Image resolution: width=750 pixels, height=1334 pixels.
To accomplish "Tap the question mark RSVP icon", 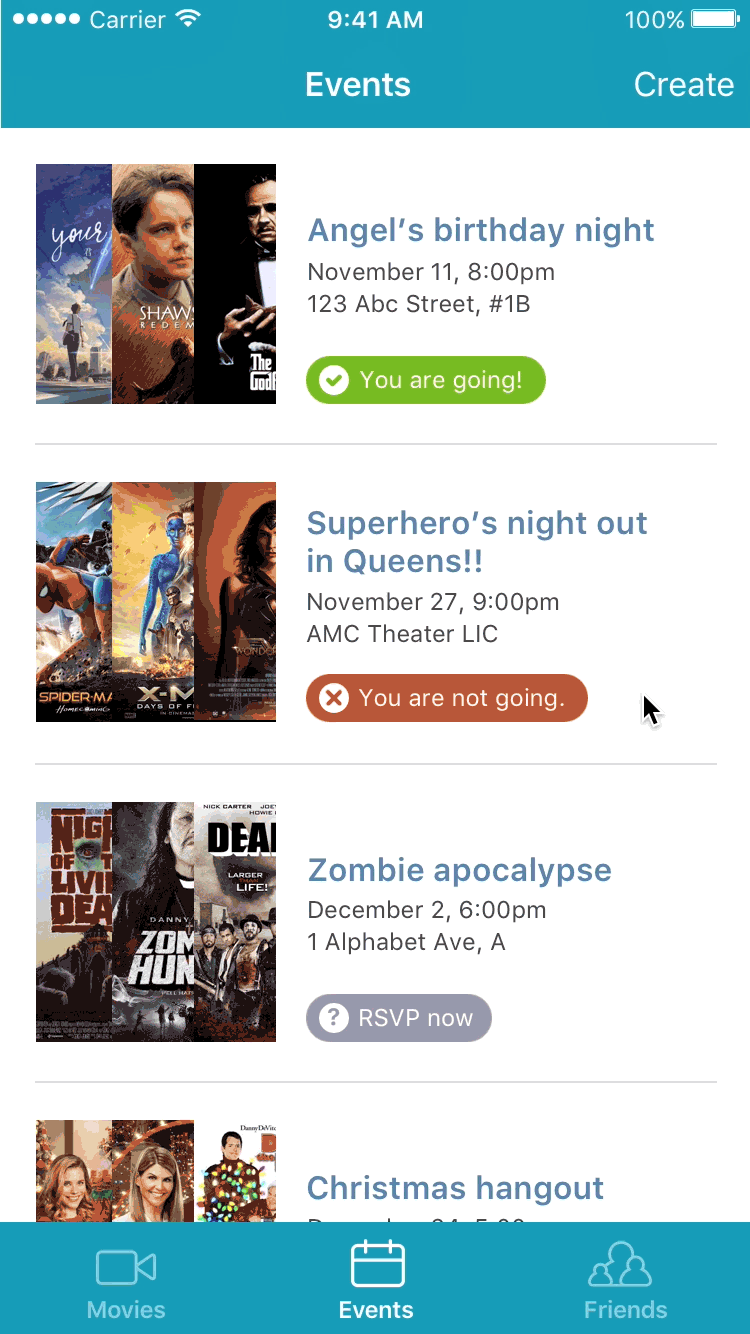I will coord(333,1018).
